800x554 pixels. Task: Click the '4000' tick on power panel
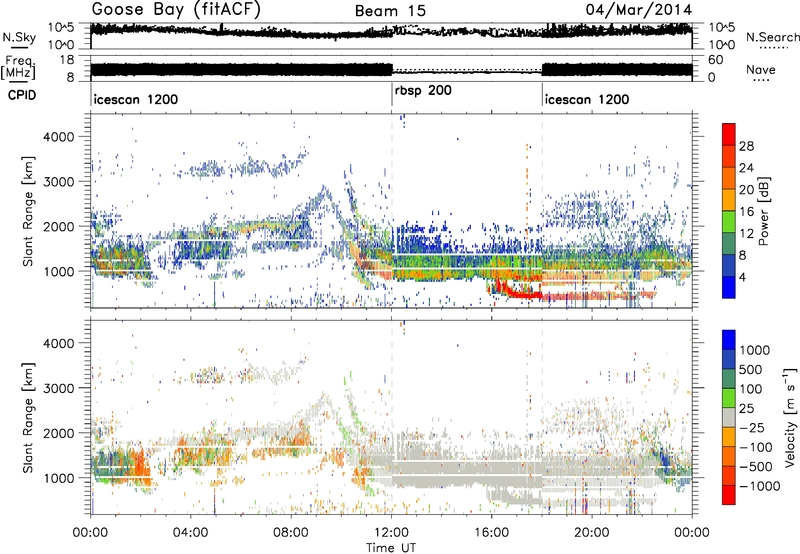pos(60,137)
